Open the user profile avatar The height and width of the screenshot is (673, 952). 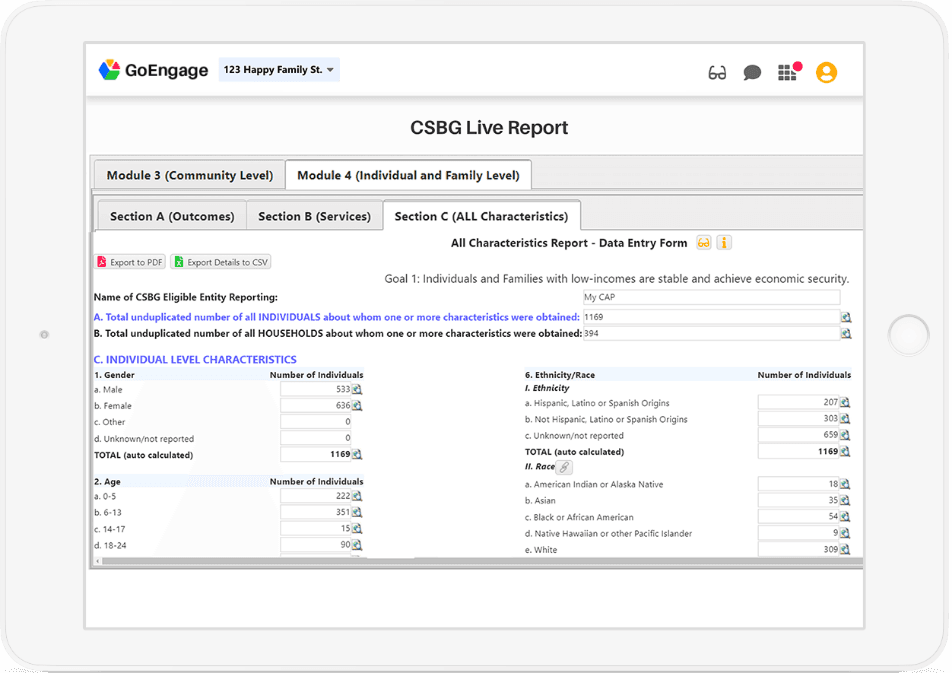click(x=826, y=73)
